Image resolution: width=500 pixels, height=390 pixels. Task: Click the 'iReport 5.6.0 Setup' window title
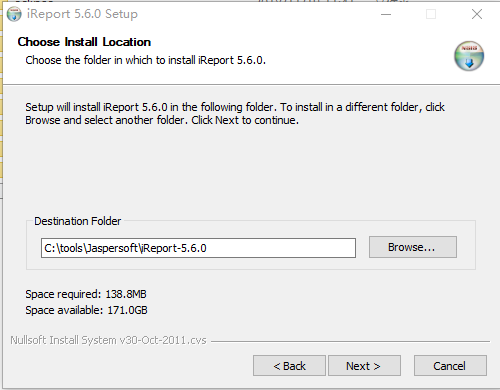(x=82, y=14)
